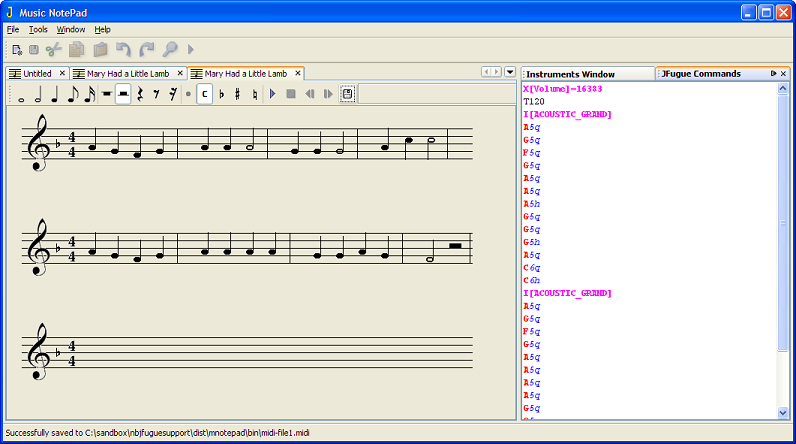Open the document list dropdown arrow

coord(510,72)
